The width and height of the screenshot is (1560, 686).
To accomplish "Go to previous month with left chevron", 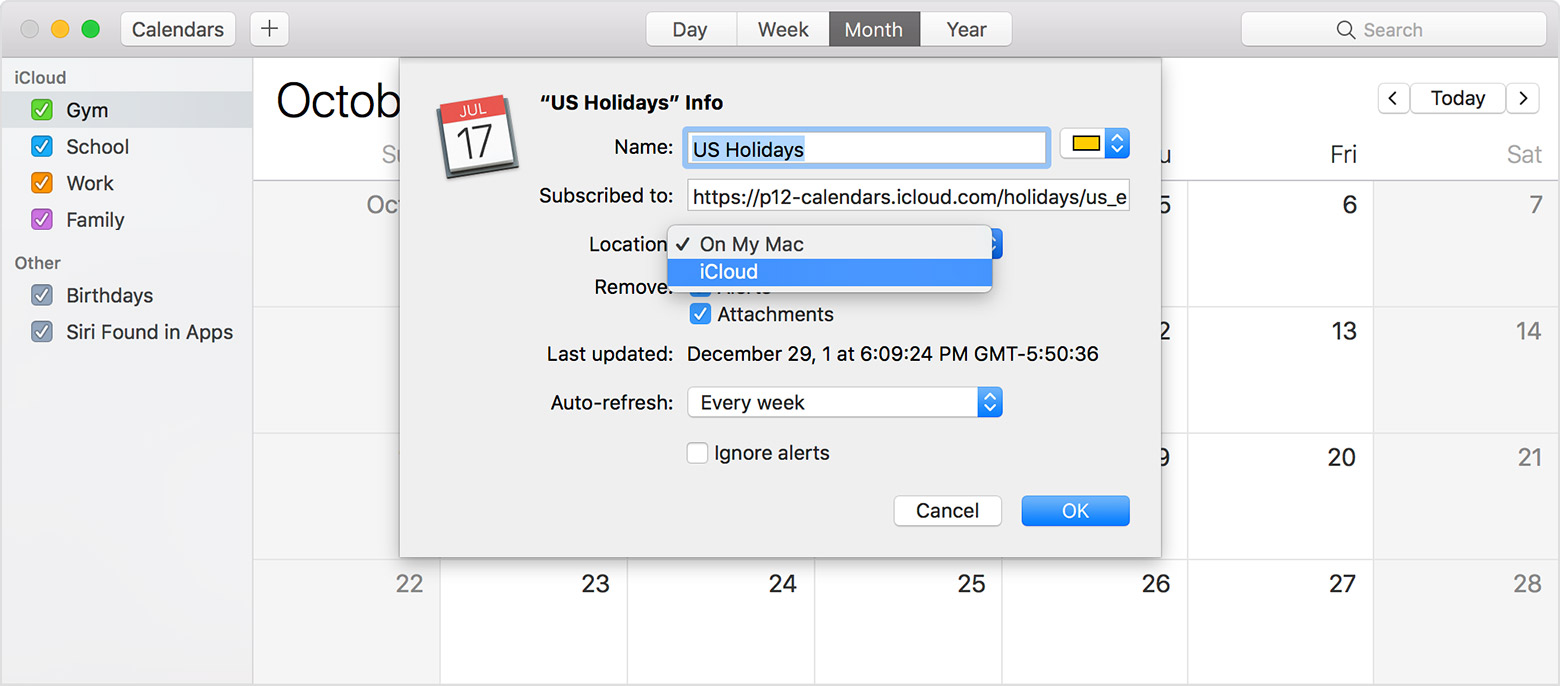I will click(x=1394, y=98).
